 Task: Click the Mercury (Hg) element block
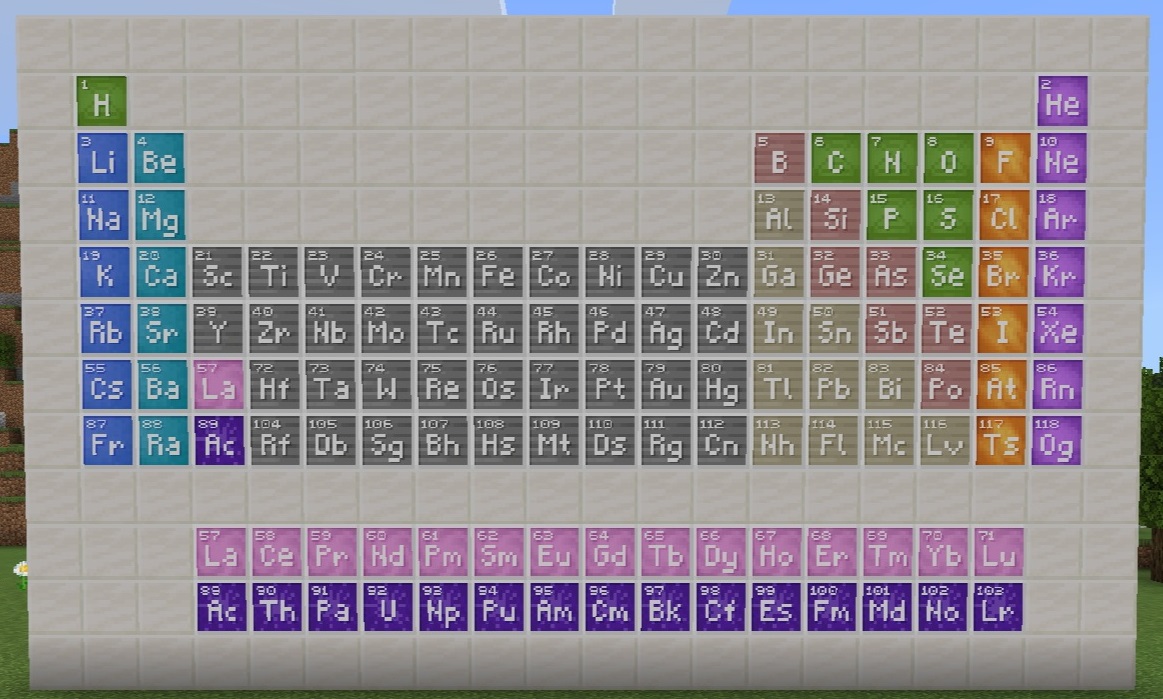(x=722, y=385)
